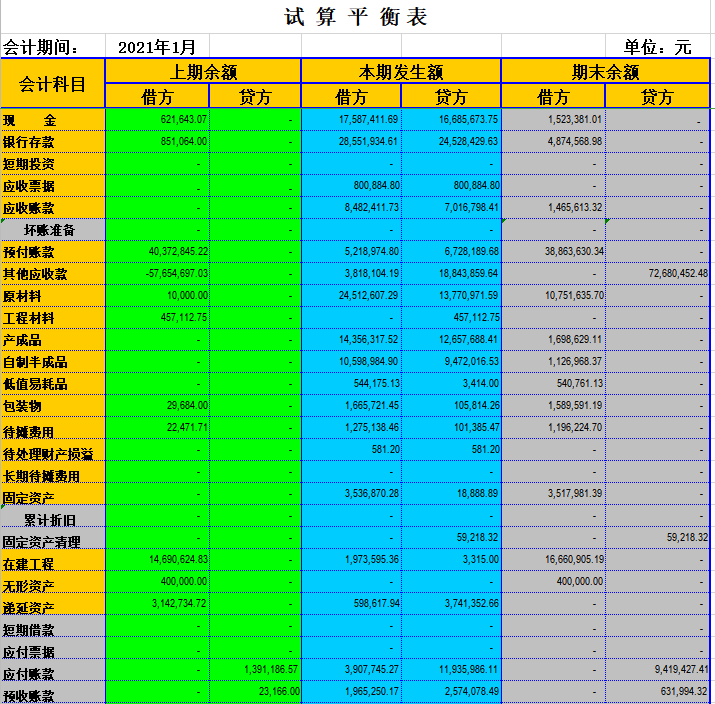Screen dimensions: 715x704
Task: Select the 低值易耗品 row label
Action: pos(53,384)
